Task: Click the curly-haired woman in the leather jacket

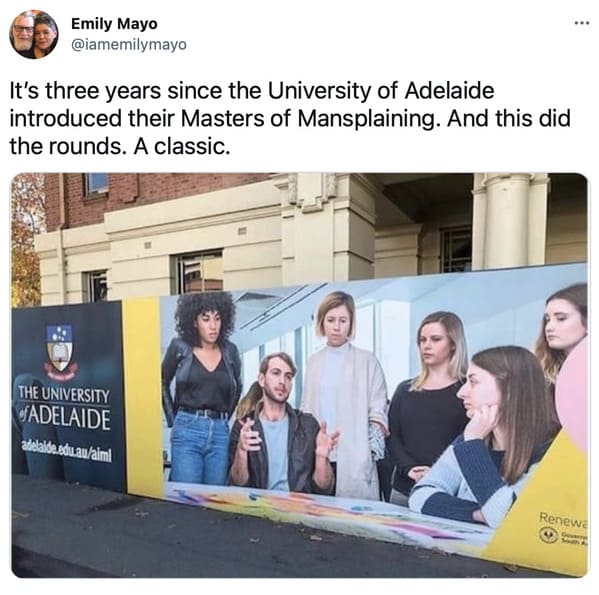Action: [x=201, y=388]
